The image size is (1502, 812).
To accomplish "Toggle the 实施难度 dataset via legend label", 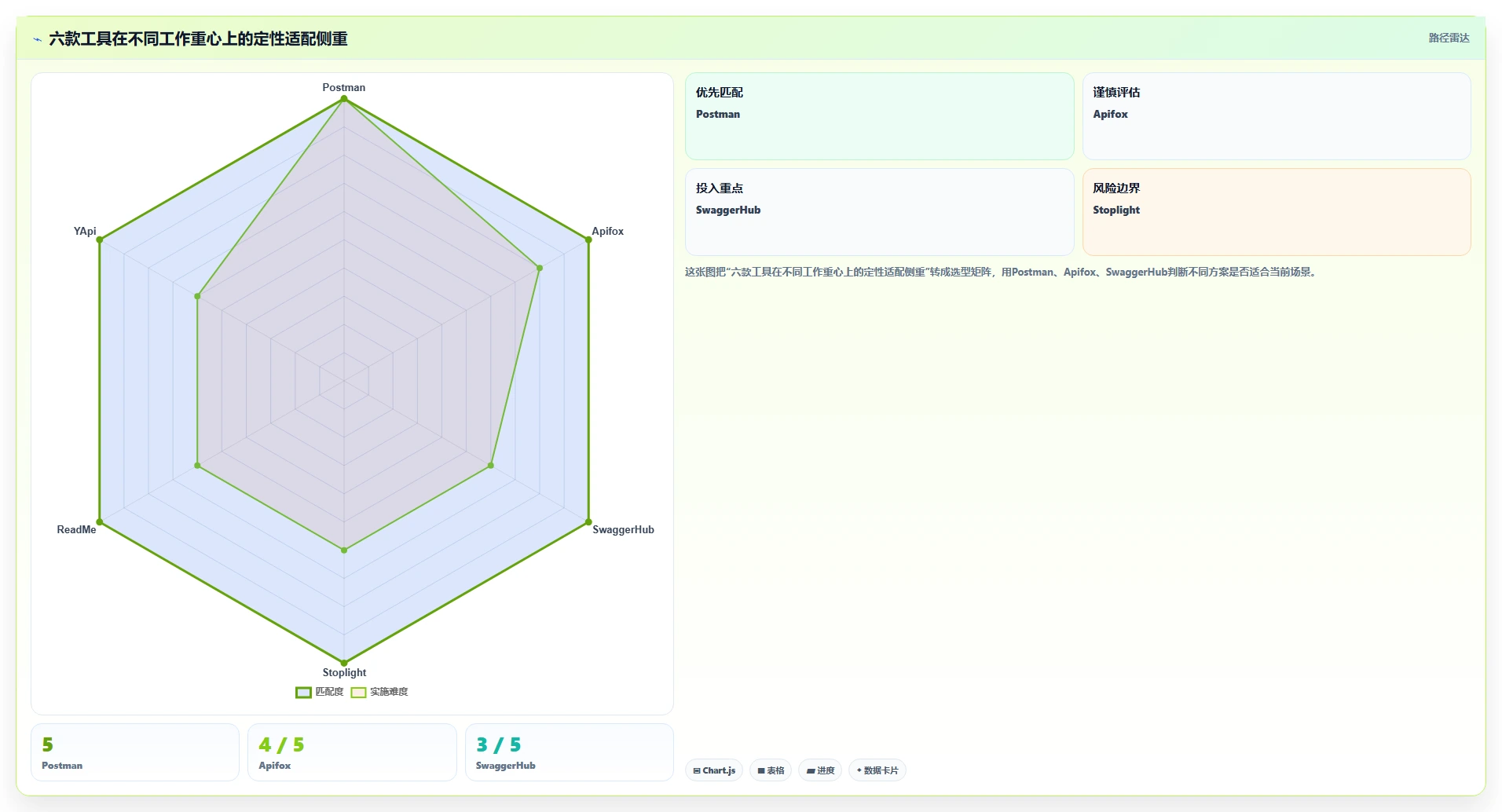I will tap(389, 692).
